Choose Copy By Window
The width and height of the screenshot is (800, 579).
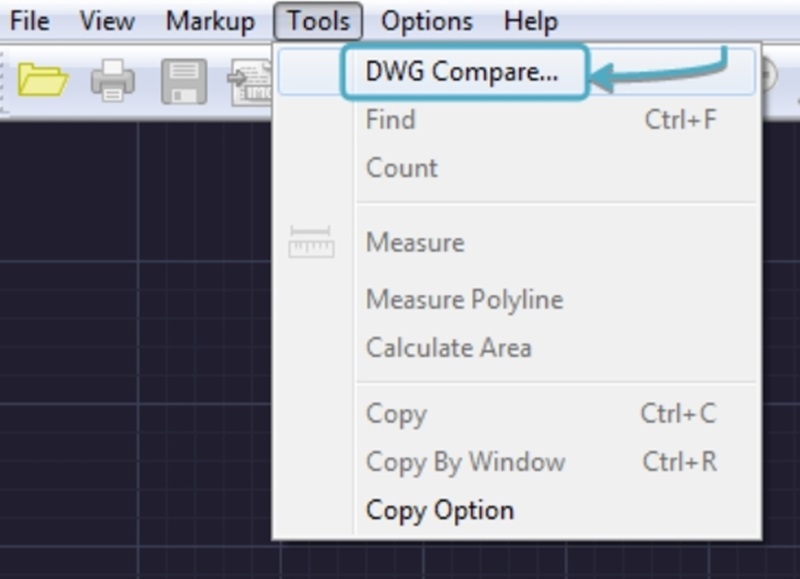tap(465, 462)
